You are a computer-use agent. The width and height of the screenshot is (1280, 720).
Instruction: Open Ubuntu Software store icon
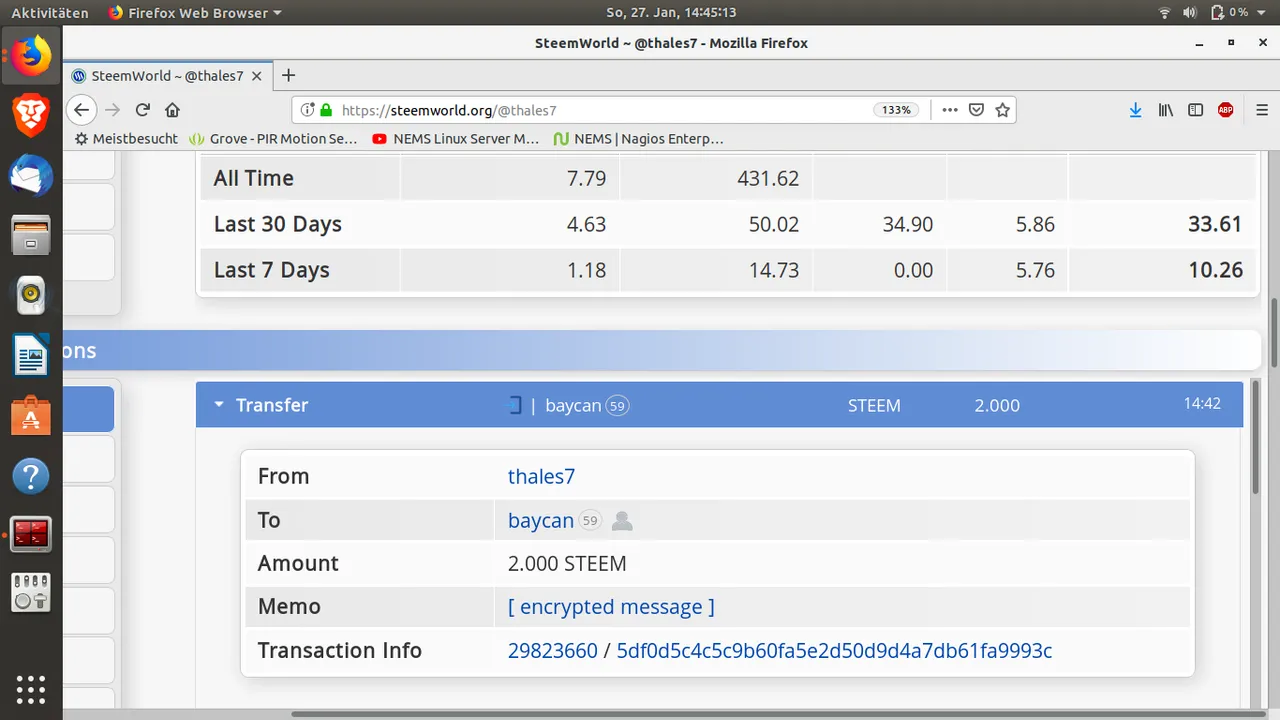click(31, 415)
